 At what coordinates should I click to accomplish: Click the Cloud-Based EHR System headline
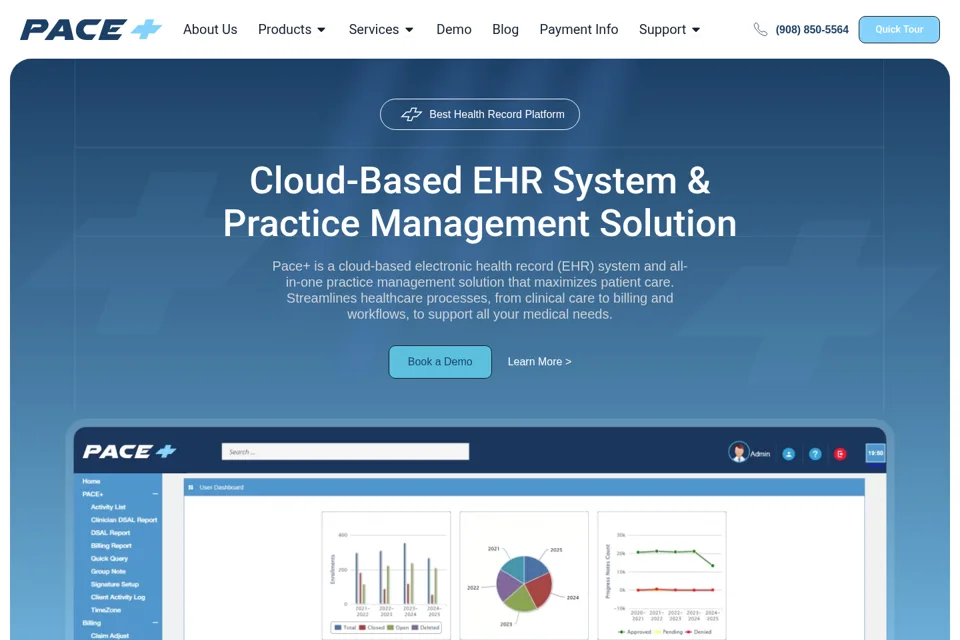[x=480, y=201]
